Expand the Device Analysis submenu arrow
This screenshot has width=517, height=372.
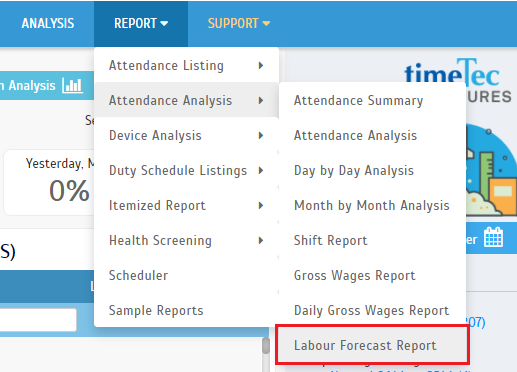click(261, 135)
